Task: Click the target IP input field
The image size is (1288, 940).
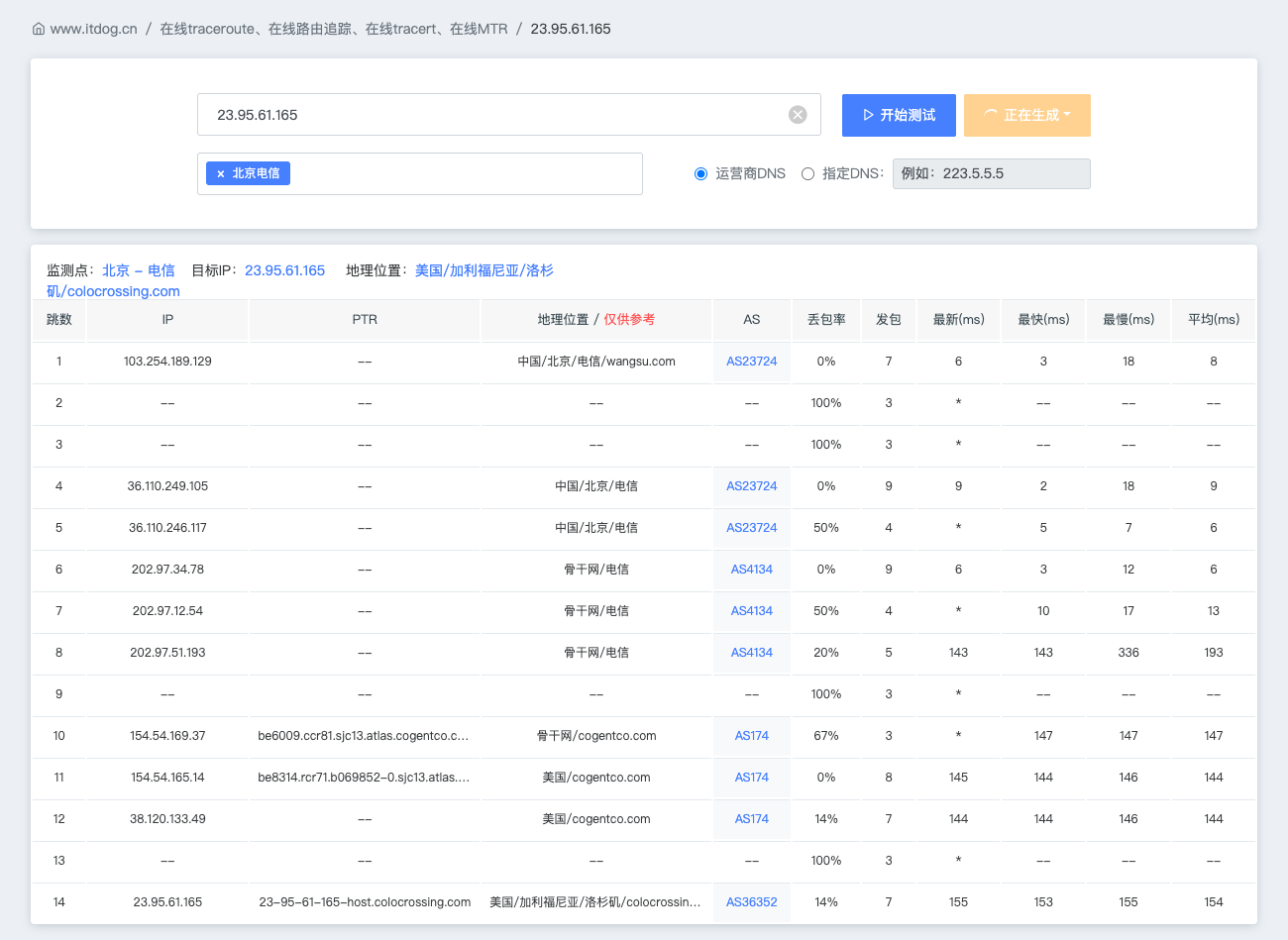Action: coord(509,115)
